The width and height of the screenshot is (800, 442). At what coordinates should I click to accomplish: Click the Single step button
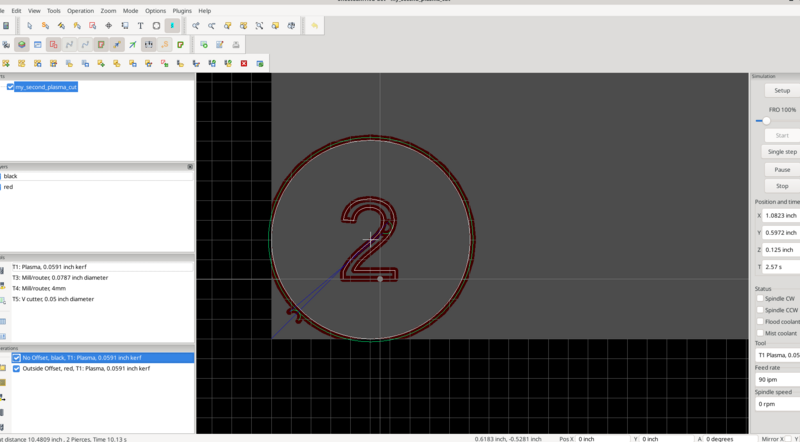782,152
